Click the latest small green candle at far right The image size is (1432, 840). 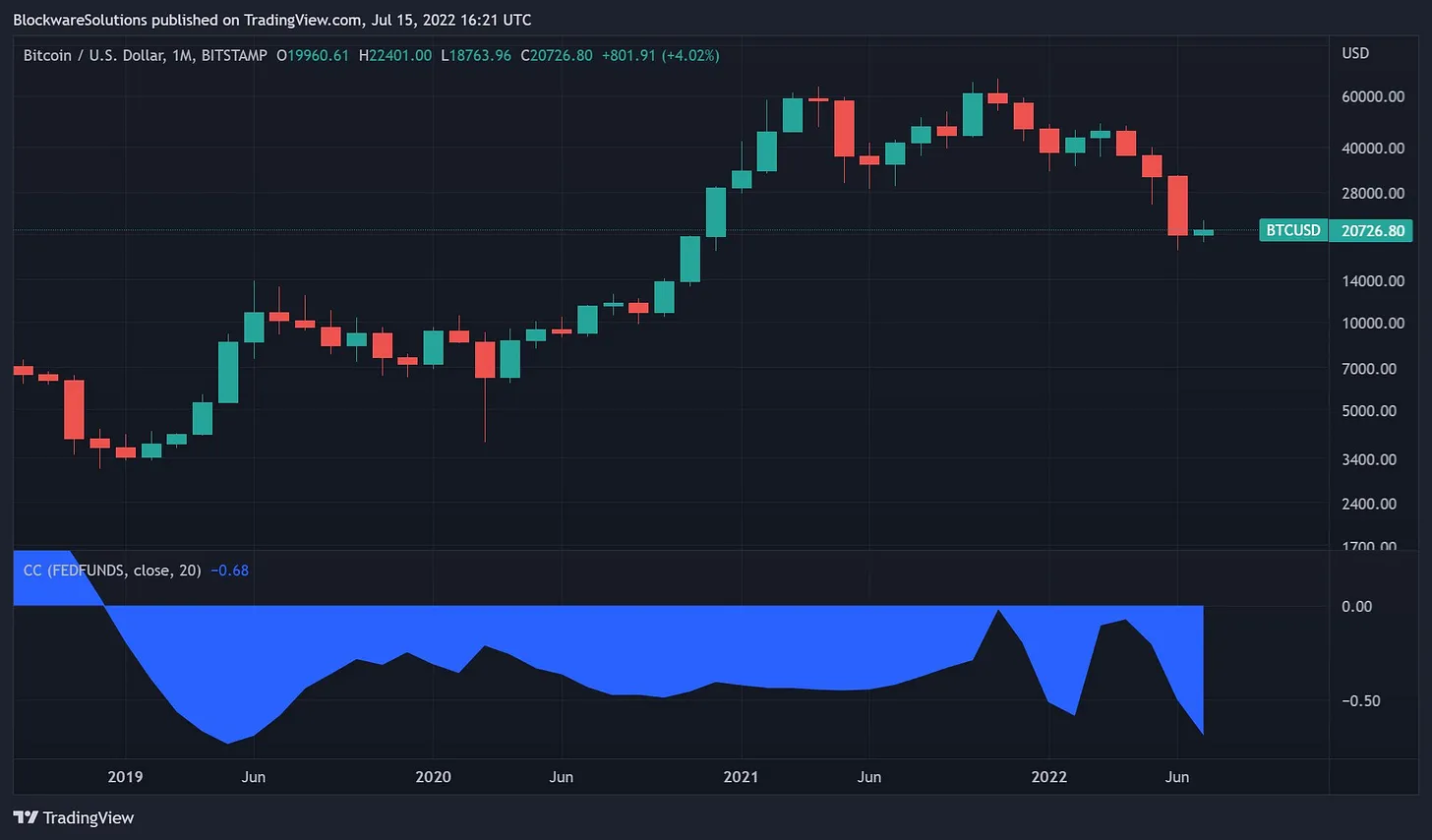(1203, 232)
